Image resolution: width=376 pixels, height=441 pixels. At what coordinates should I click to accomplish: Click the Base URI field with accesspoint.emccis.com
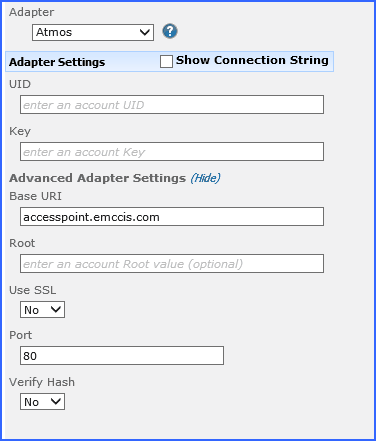tap(172, 217)
